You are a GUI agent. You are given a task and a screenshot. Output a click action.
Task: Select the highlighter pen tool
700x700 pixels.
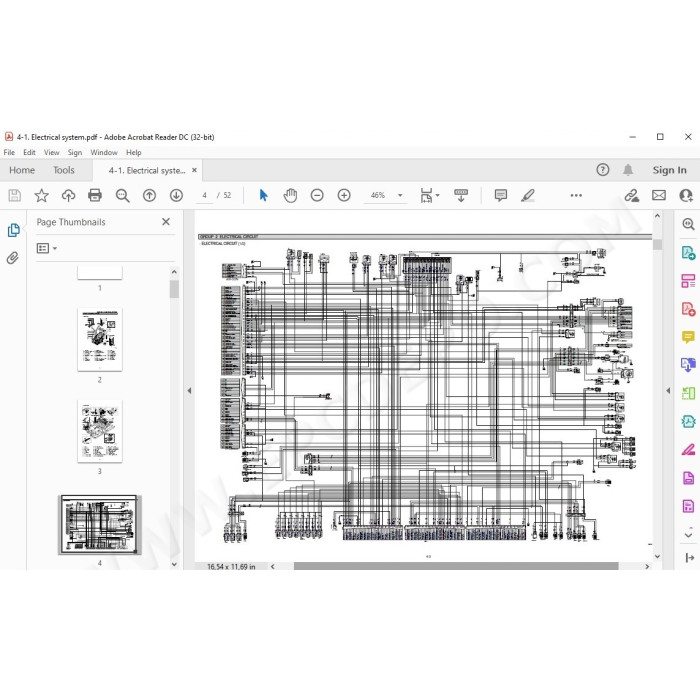click(528, 196)
